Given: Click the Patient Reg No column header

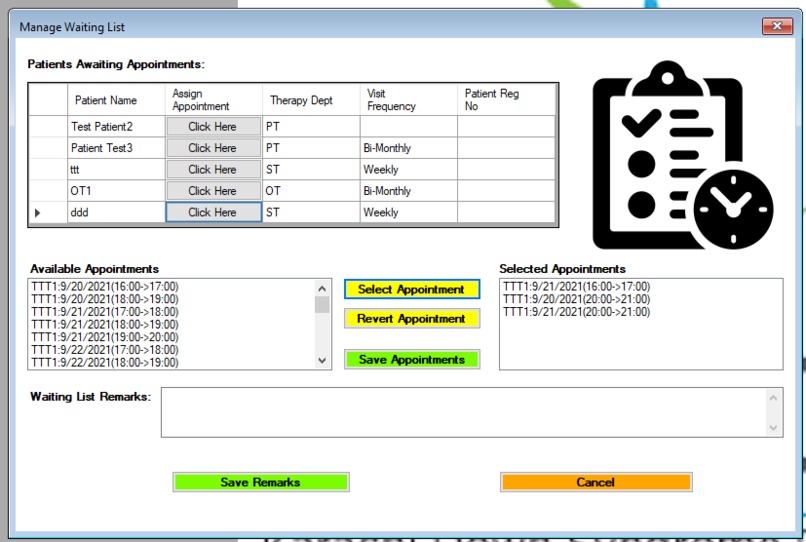Looking at the screenshot, I should pyautogui.click(x=506, y=100).
